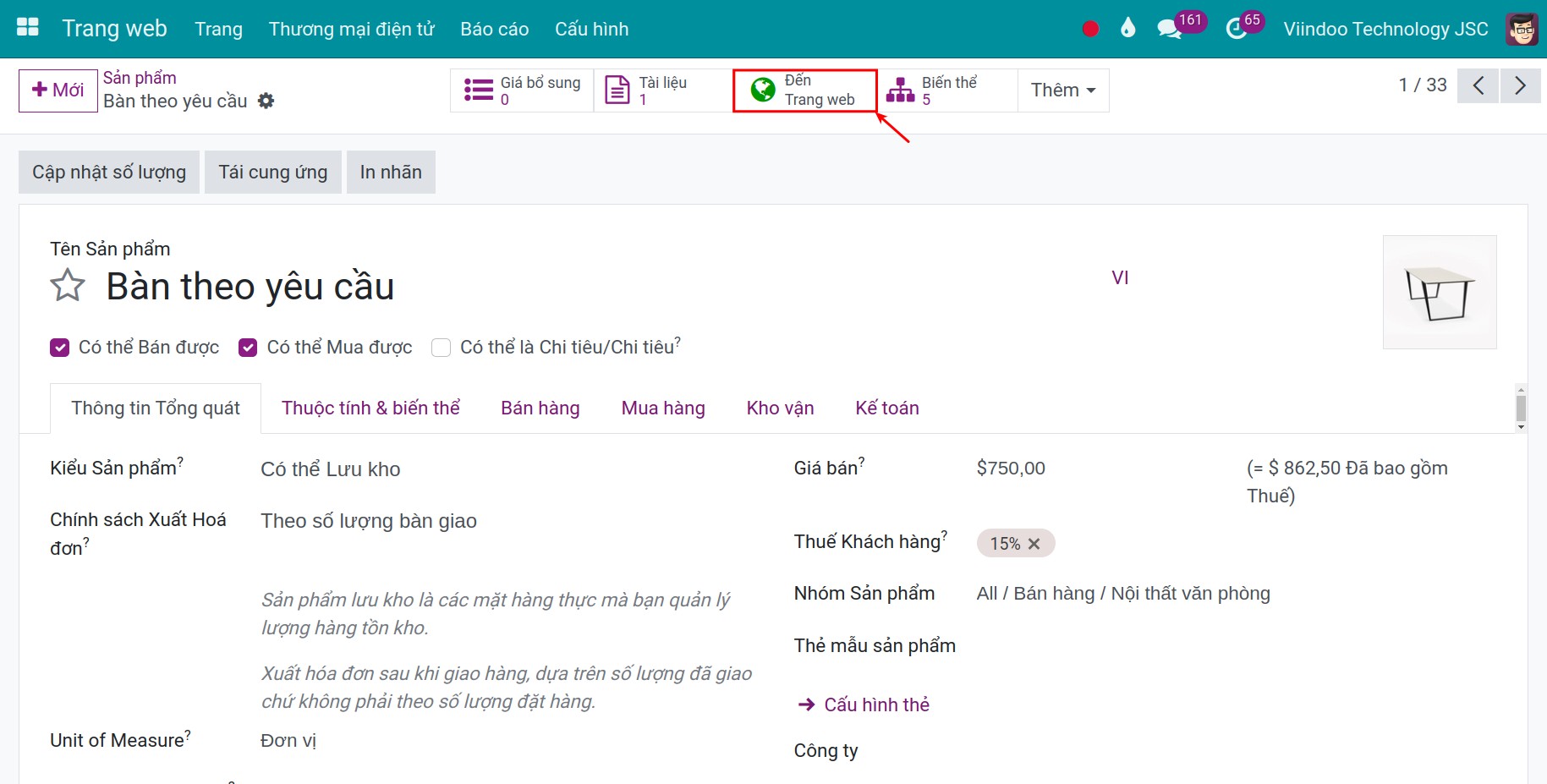
Task: Switch to Kho vận tab
Action: 780,408
